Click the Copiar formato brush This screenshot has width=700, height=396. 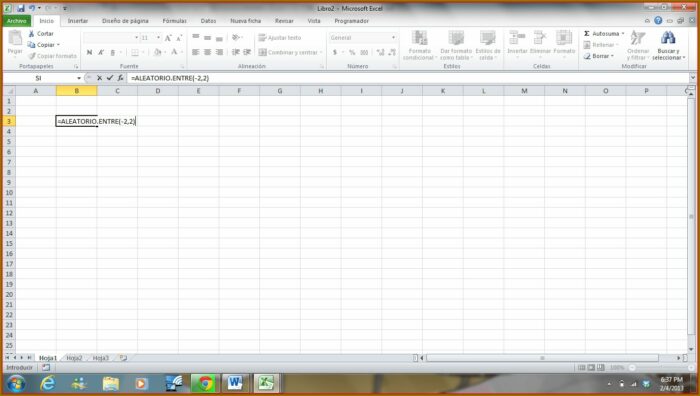tap(31, 56)
